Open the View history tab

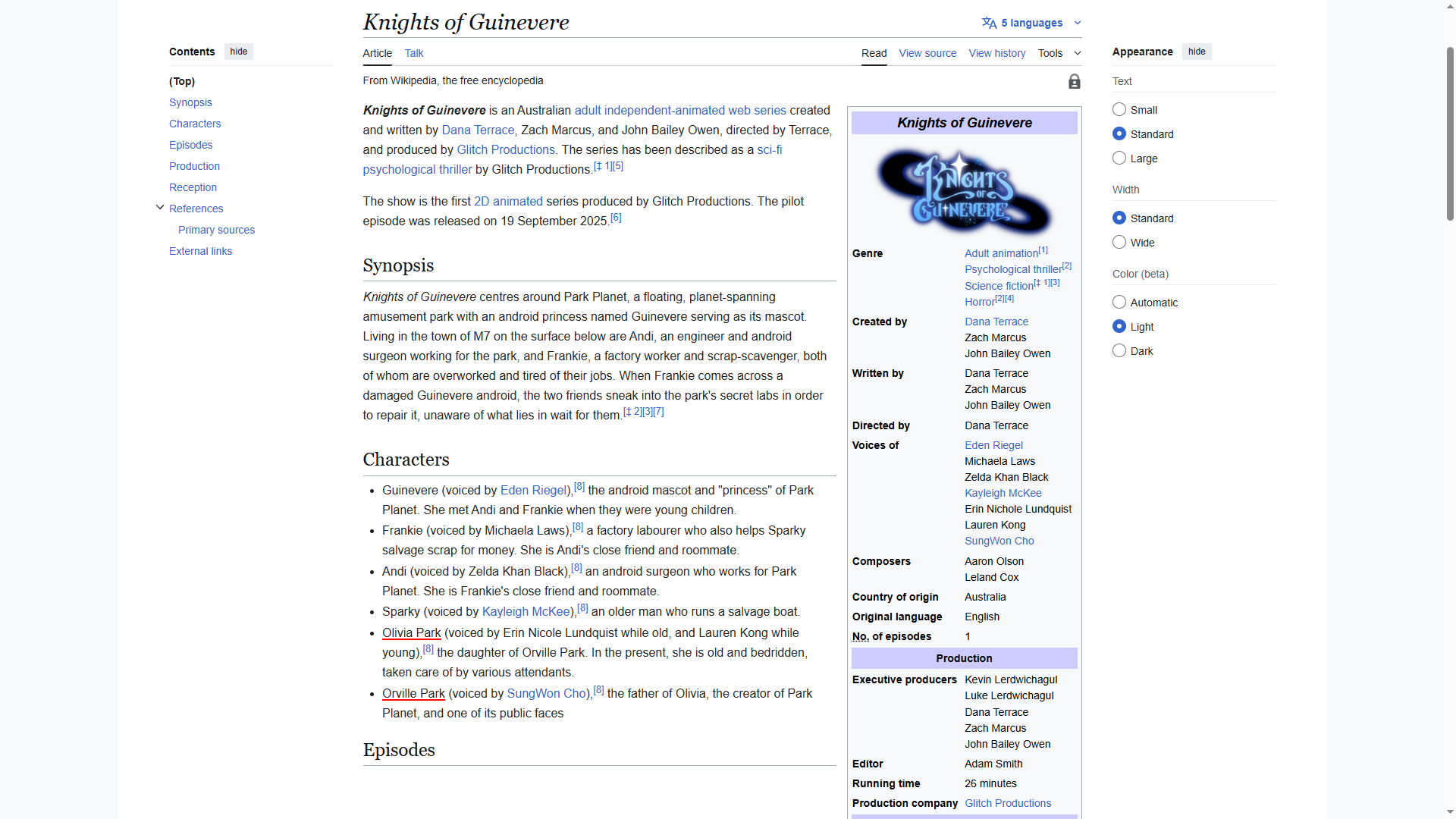996,53
